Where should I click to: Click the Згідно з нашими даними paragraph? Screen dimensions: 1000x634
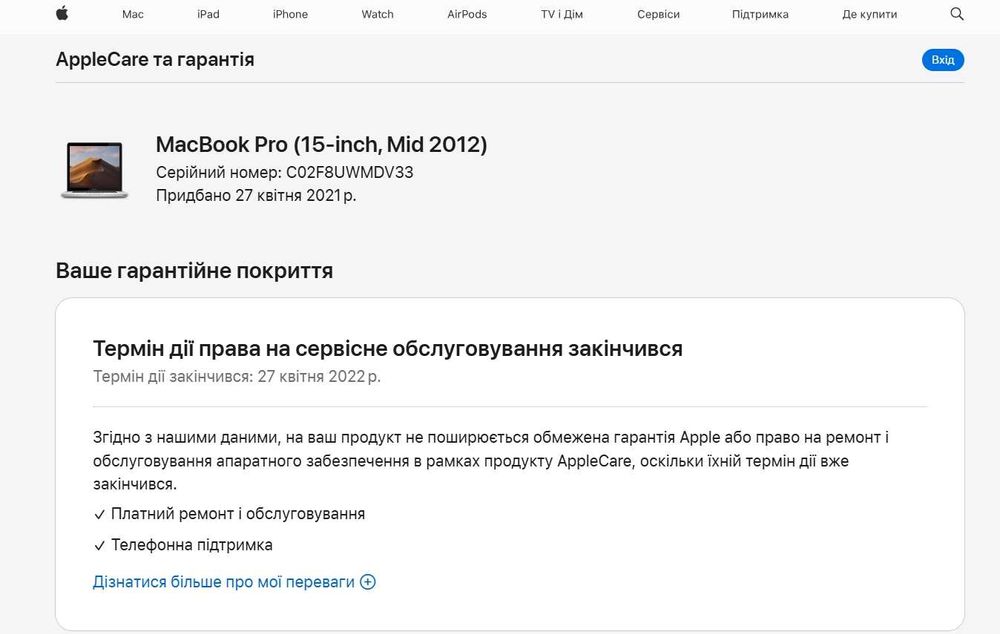491,461
